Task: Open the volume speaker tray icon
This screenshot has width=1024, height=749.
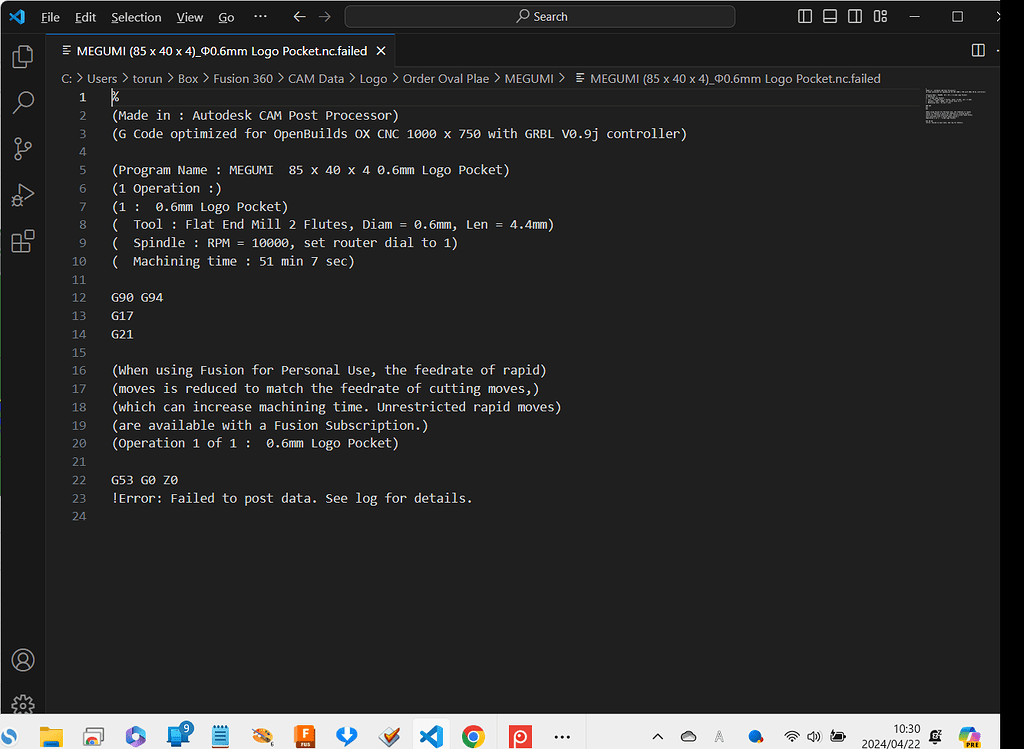Action: click(x=814, y=737)
